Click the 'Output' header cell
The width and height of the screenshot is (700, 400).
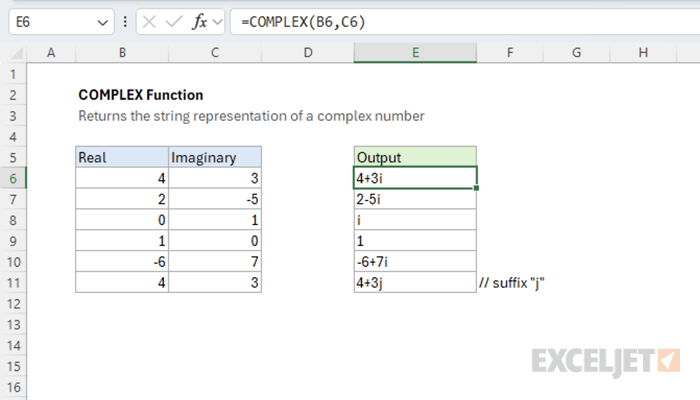point(415,158)
